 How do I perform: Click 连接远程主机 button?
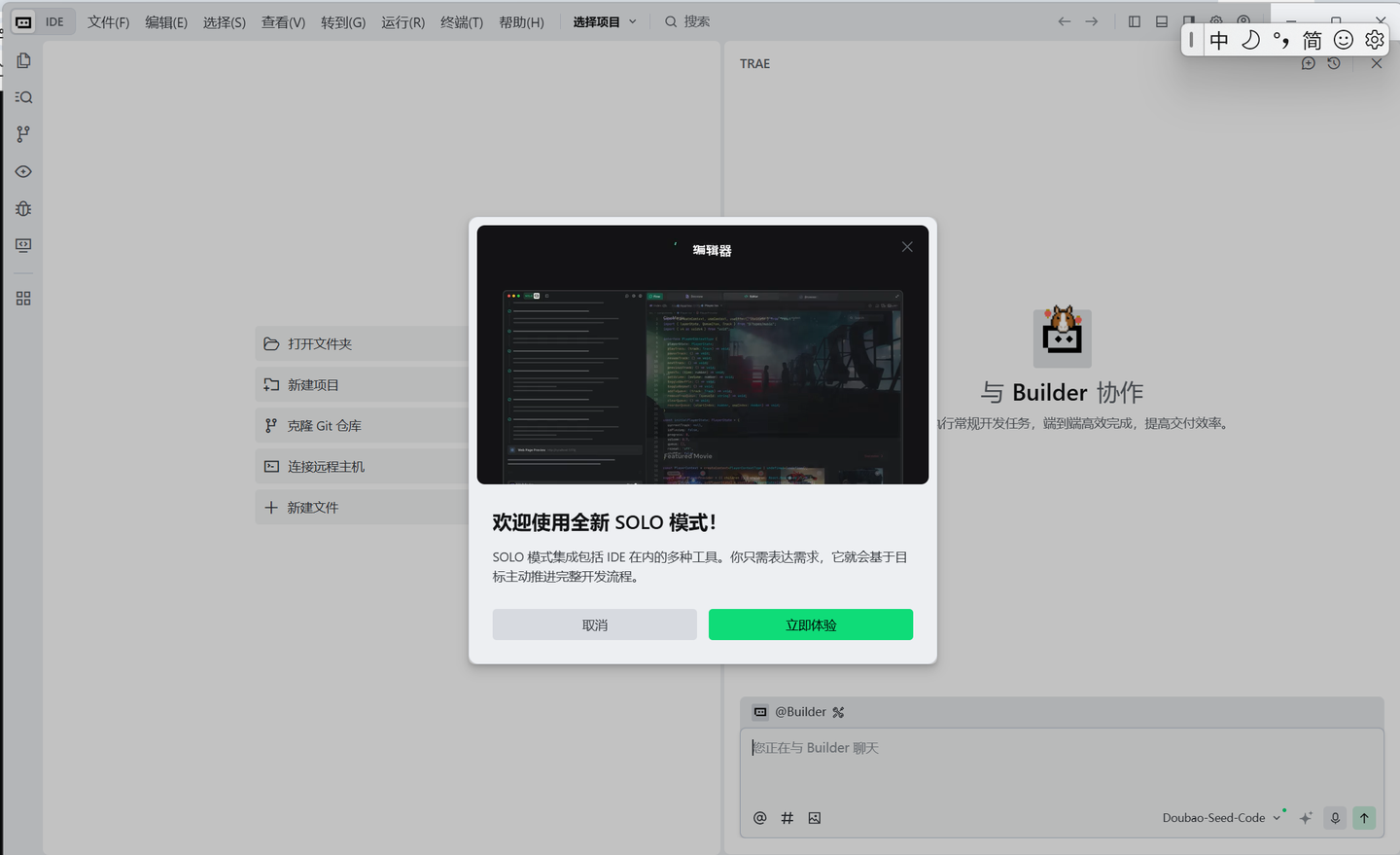click(362, 467)
